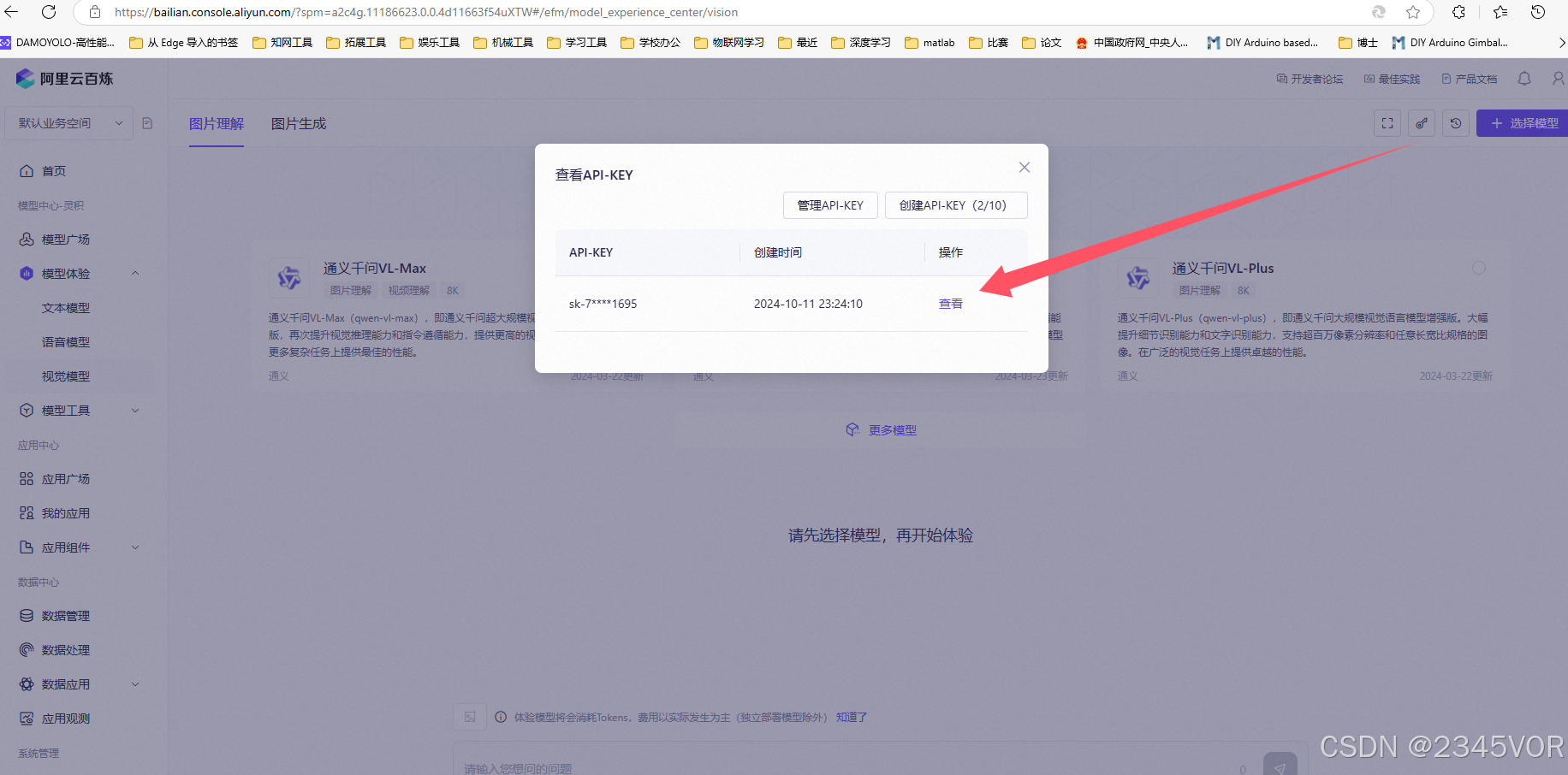Open the 知网工具 bookmark folder
Viewport: 1568px width, 775px height.
point(282,43)
